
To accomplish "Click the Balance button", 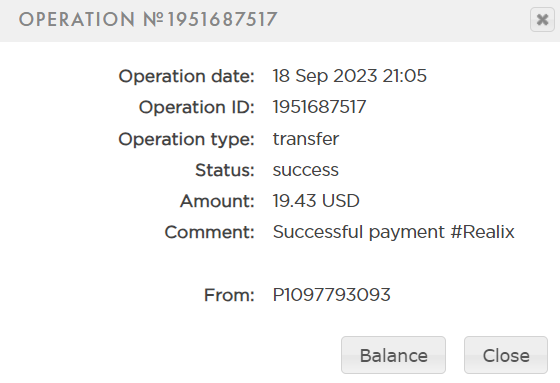I will coord(393,355).
